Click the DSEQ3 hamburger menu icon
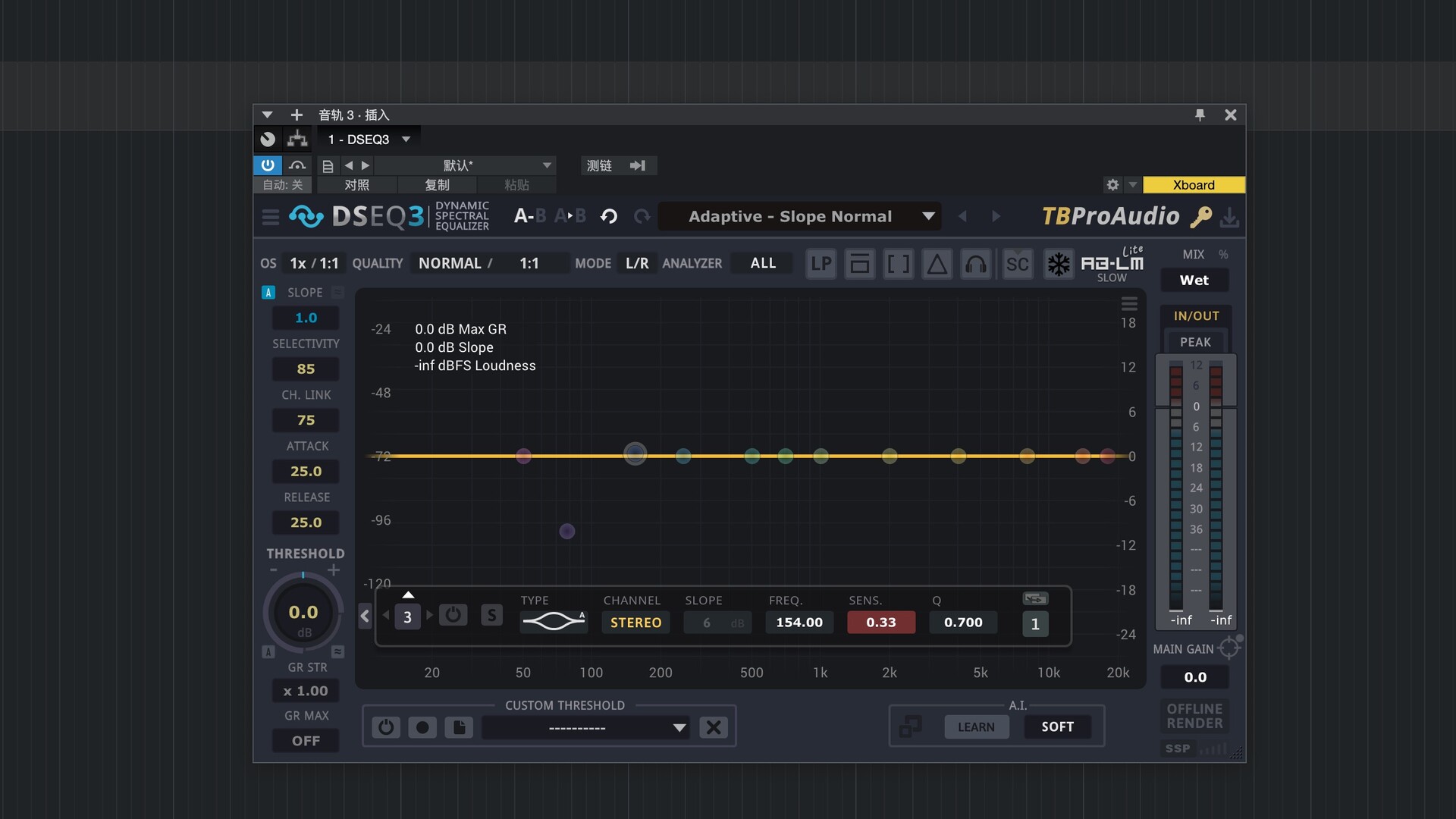The image size is (1456, 819). (x=270, y=218)
